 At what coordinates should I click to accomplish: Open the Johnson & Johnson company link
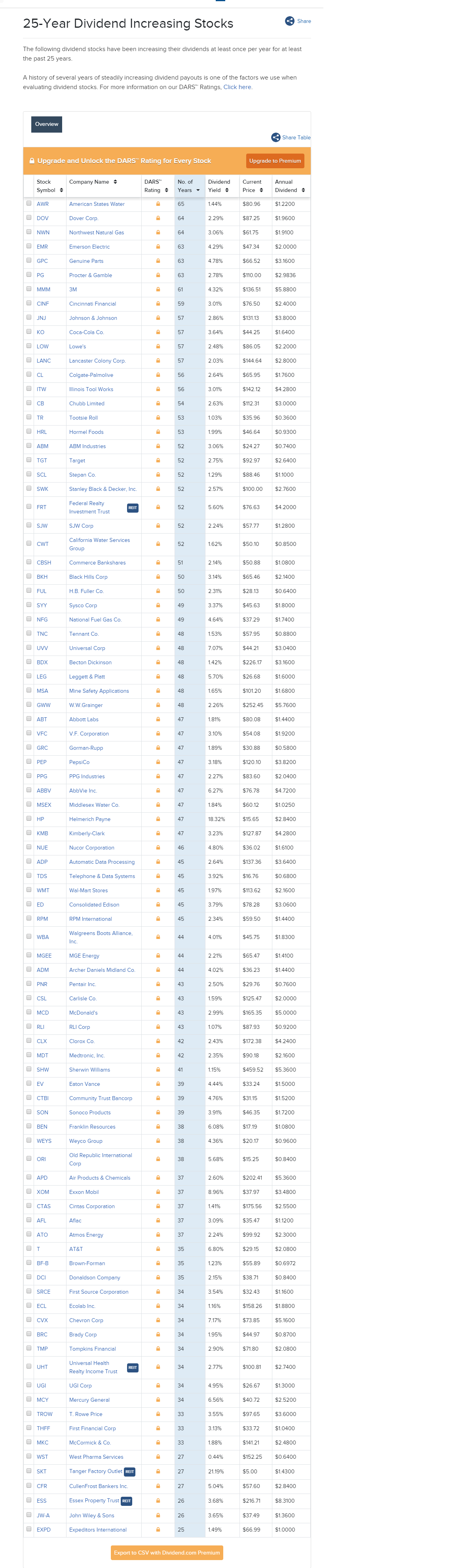click(93, 318)
